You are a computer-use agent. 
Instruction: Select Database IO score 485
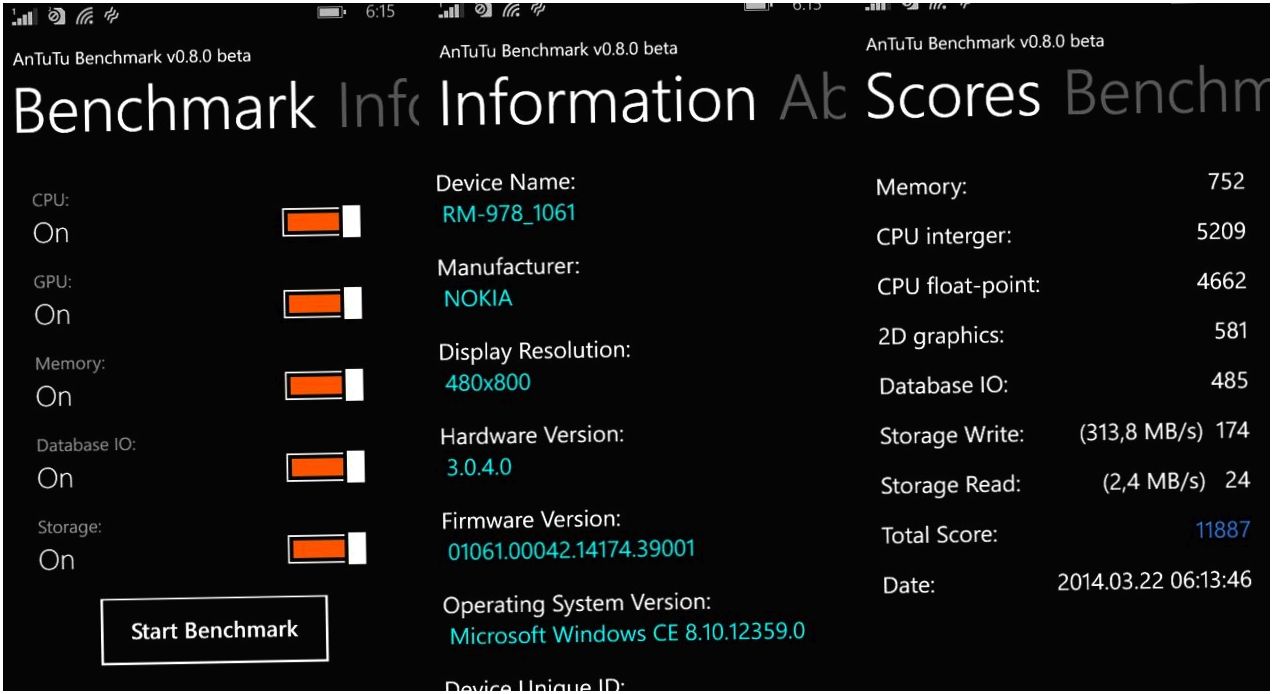(1229, 380)
